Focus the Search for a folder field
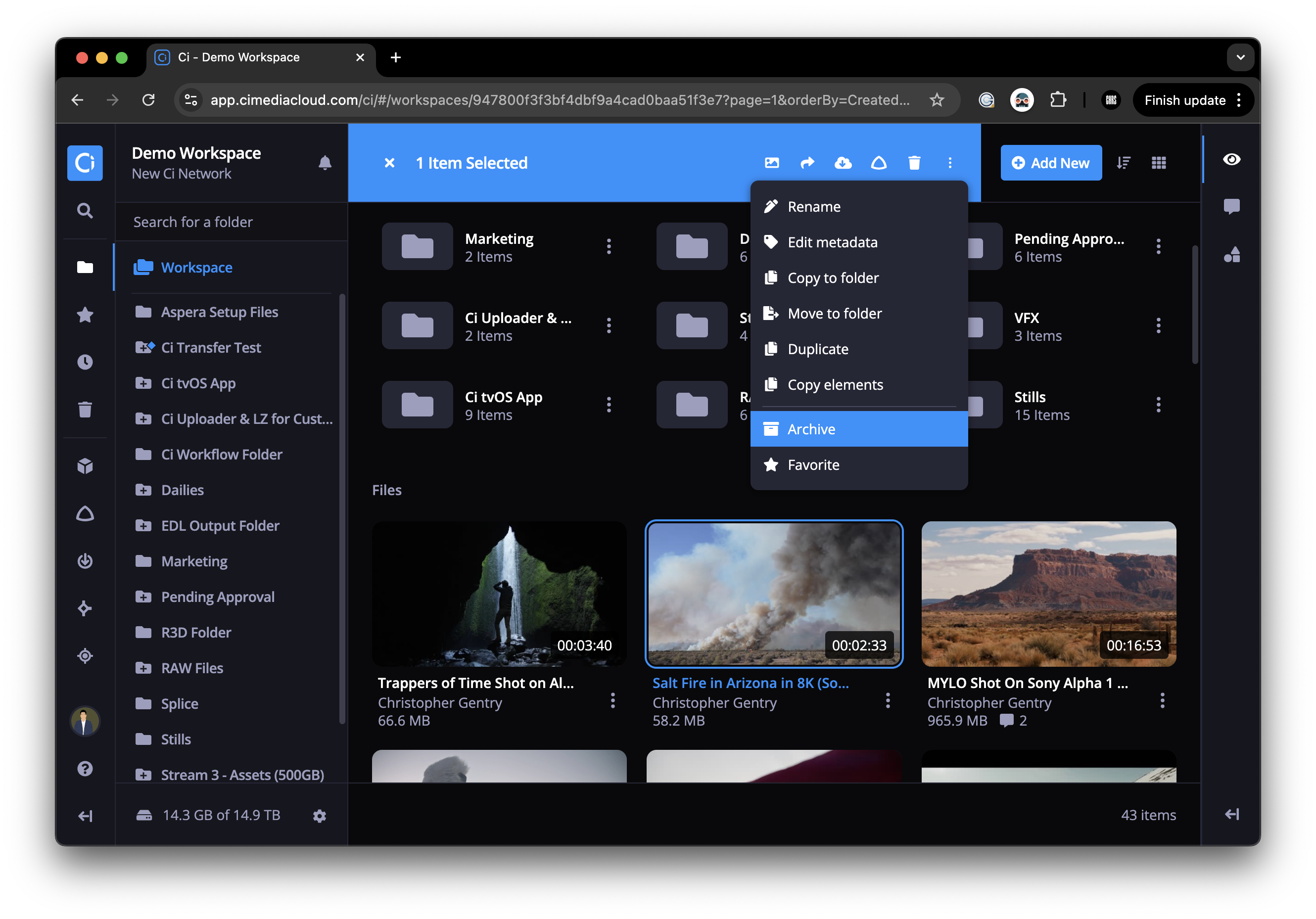The image size is (1316, 919). click(x=232, y=222)
